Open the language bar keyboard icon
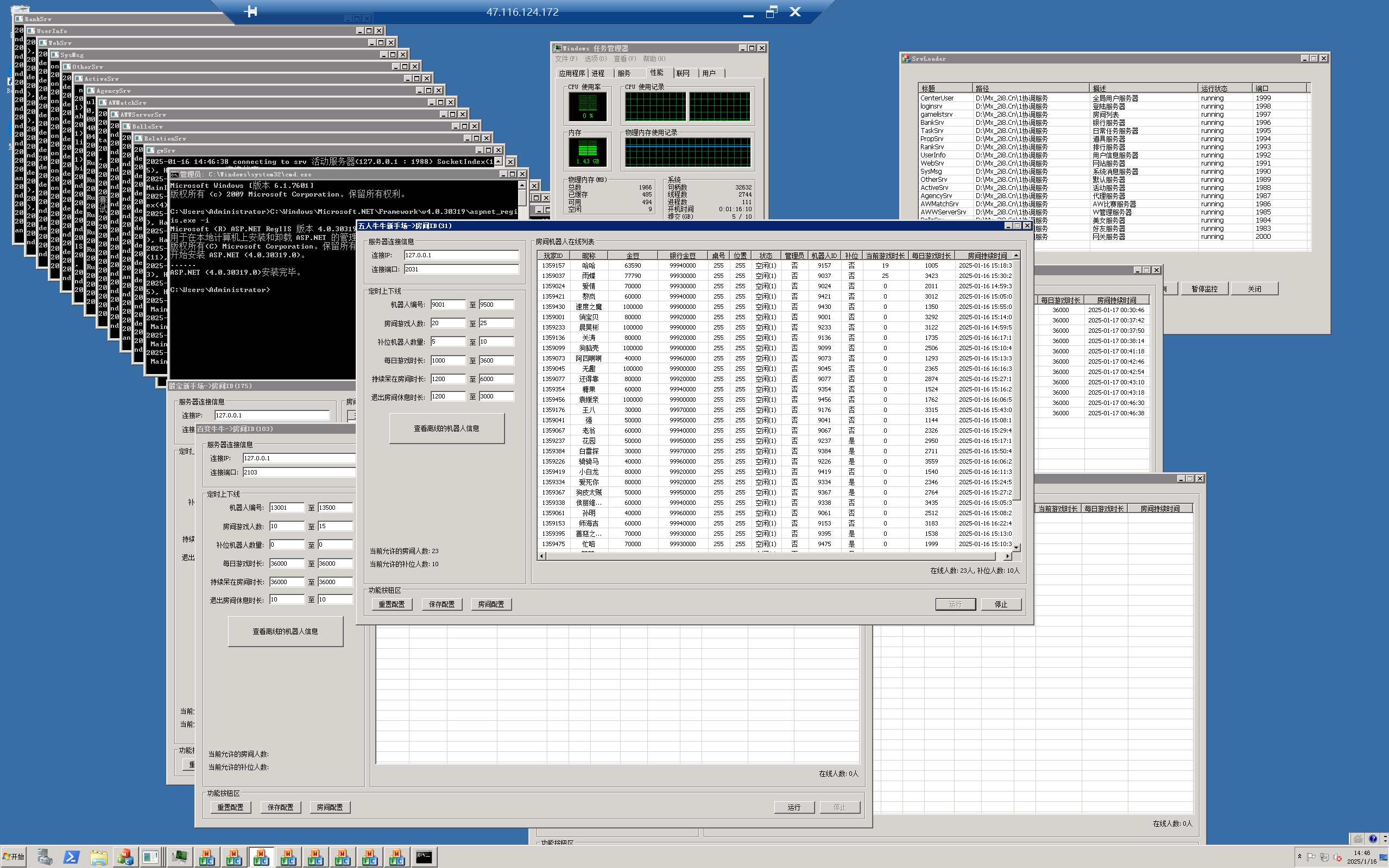1389x868 pixels. tap(1358, 839)
